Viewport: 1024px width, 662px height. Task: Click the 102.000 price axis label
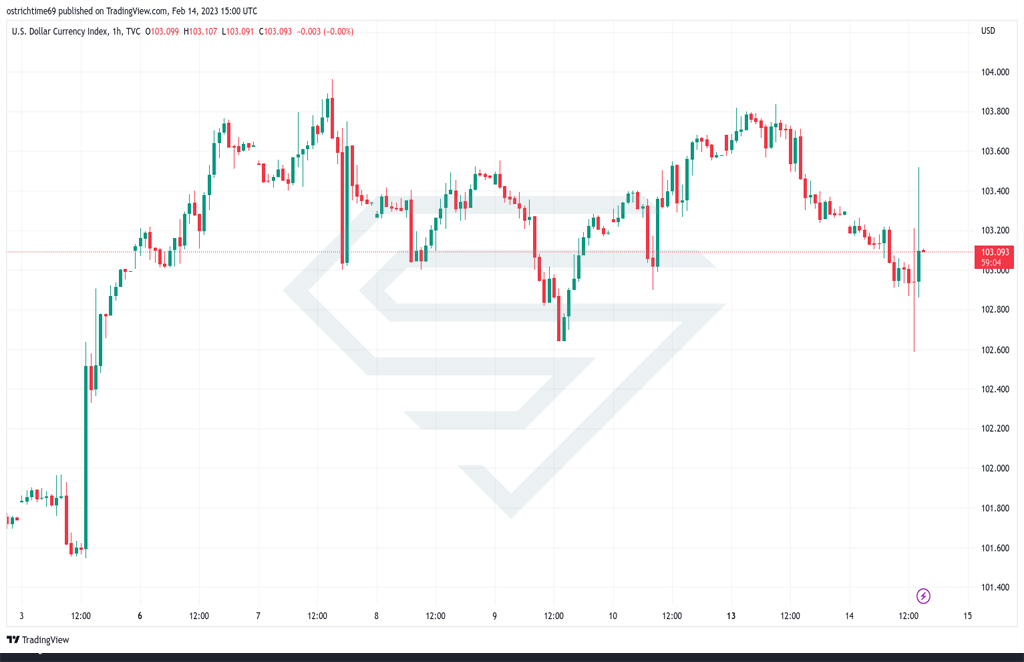point(995,468)
